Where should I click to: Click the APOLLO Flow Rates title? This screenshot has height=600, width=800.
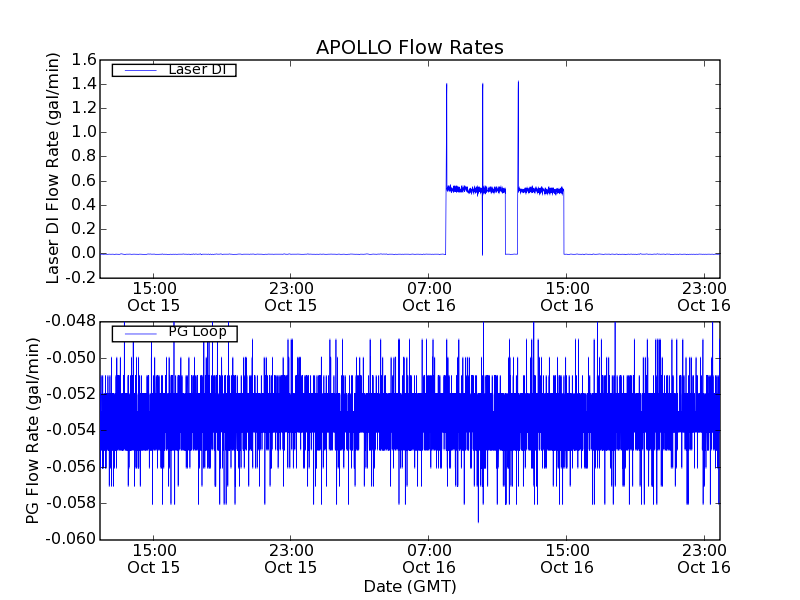click(x=410, y=47)
